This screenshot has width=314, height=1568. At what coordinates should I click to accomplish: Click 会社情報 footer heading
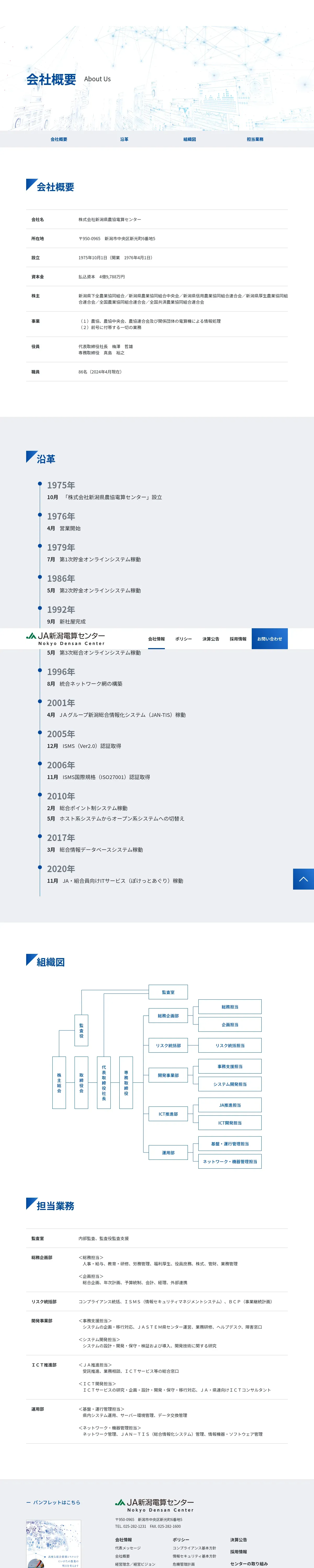click(x=124, y=1540)
